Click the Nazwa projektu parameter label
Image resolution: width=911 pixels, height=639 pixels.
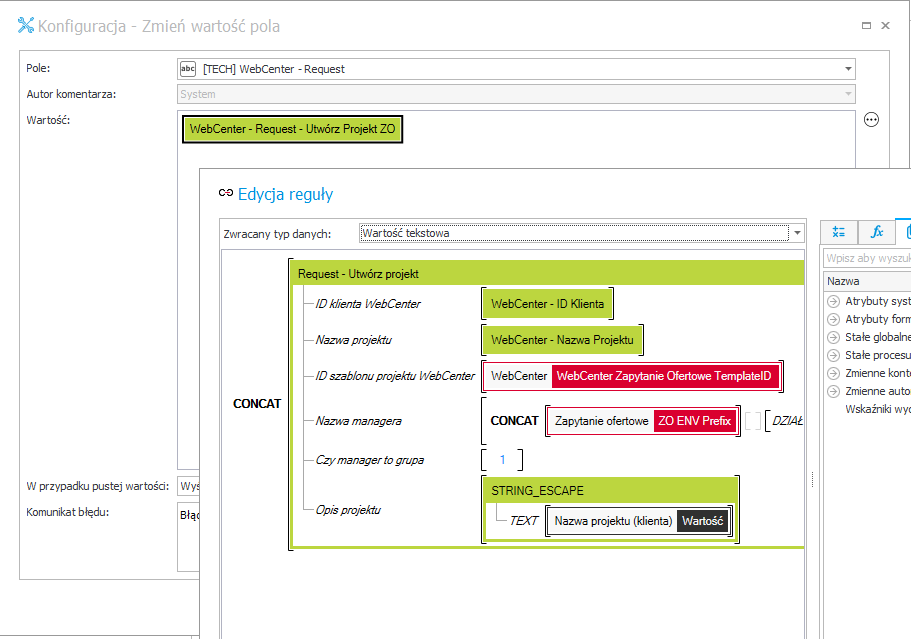click(353, 340)
